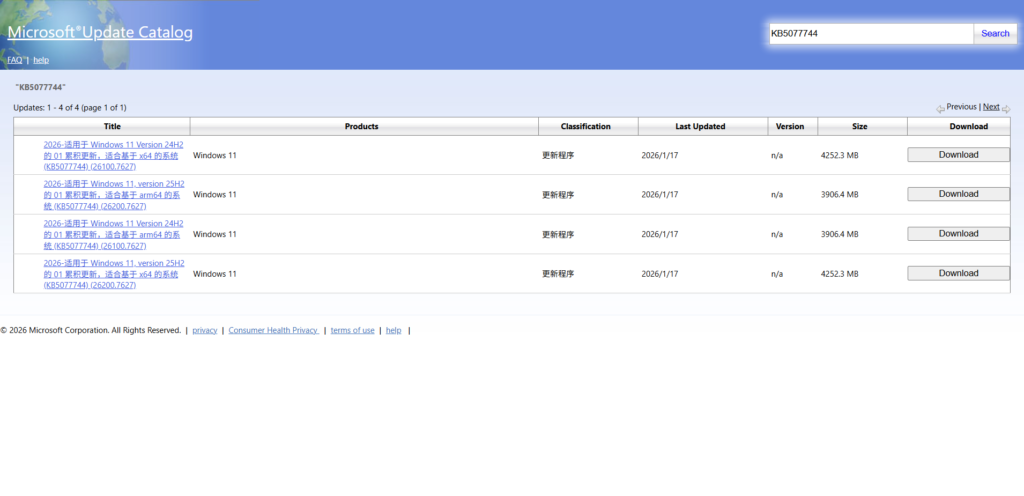Image resolution: width=1024 pixels, height=496 pixels.
Task: Go to Next results page link
Action: [990, 106]
